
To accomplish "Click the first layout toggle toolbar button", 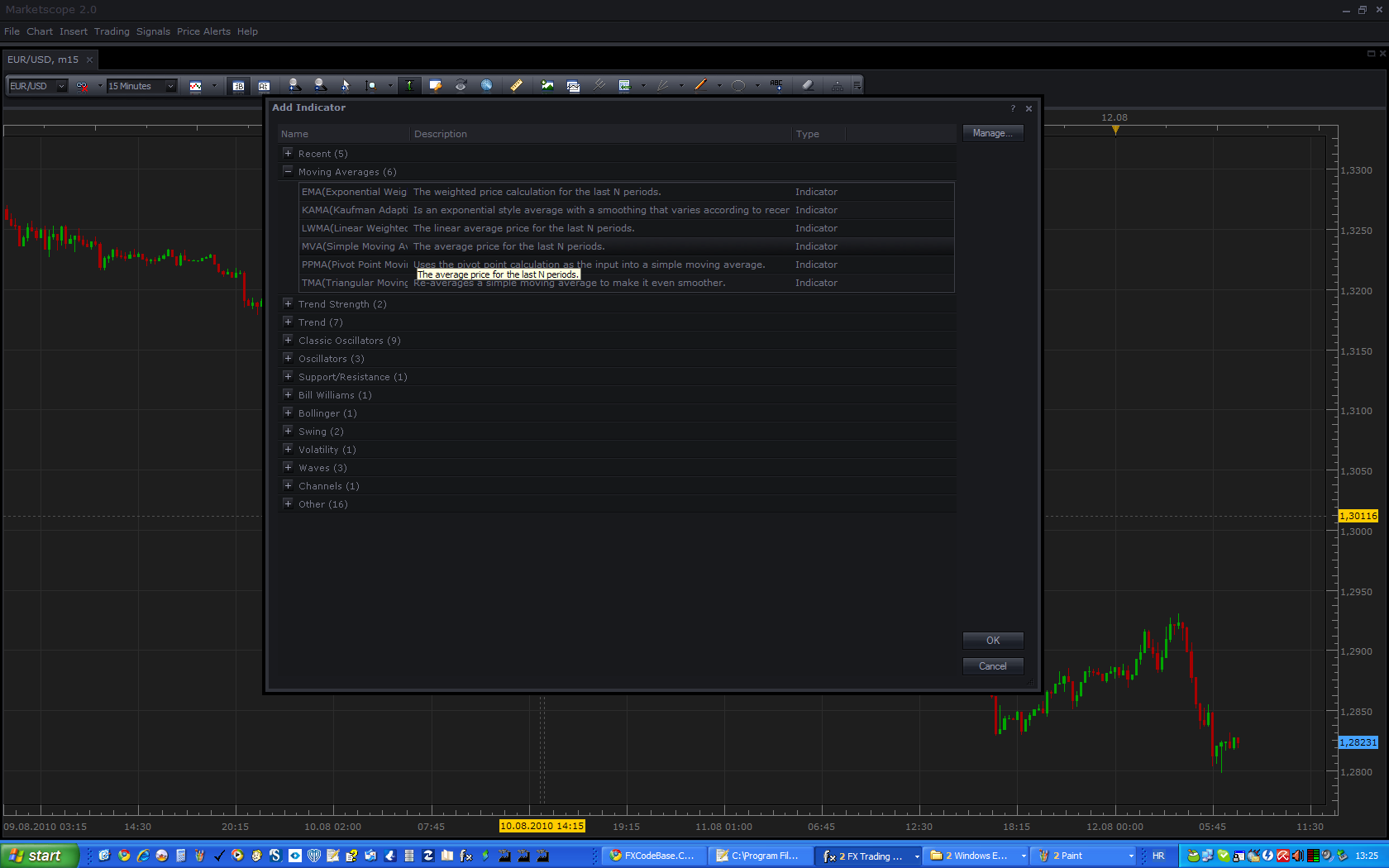I will [x=238, y=85].
